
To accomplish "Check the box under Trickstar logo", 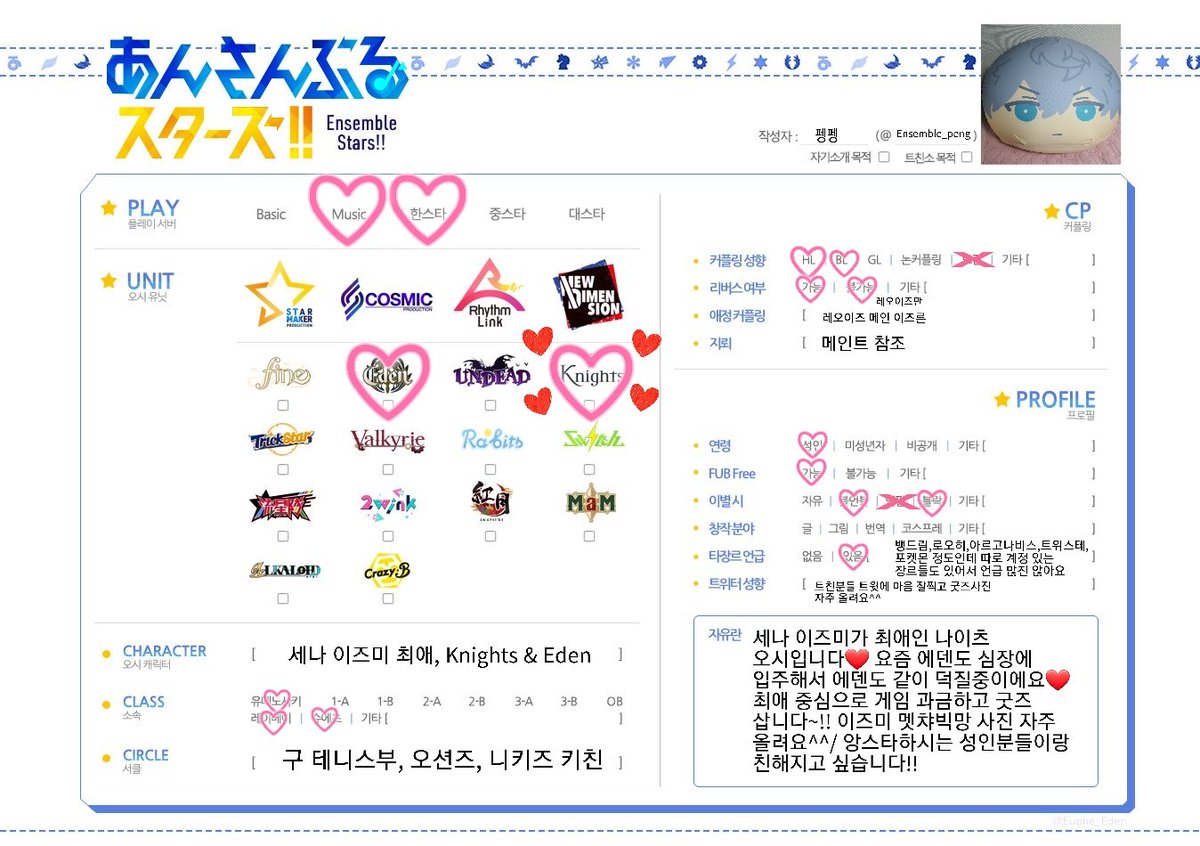I will pyautogui.click(x=283, y=469).
